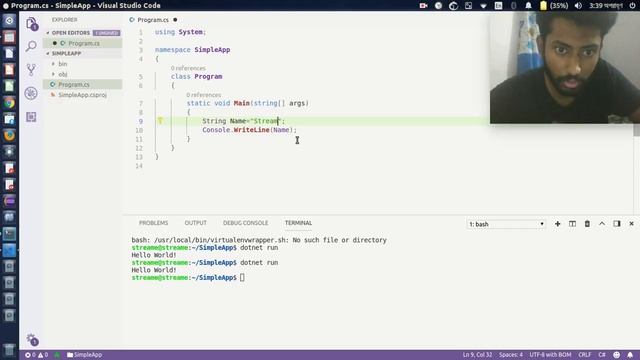Open the Source Control view

click(31, 70)
